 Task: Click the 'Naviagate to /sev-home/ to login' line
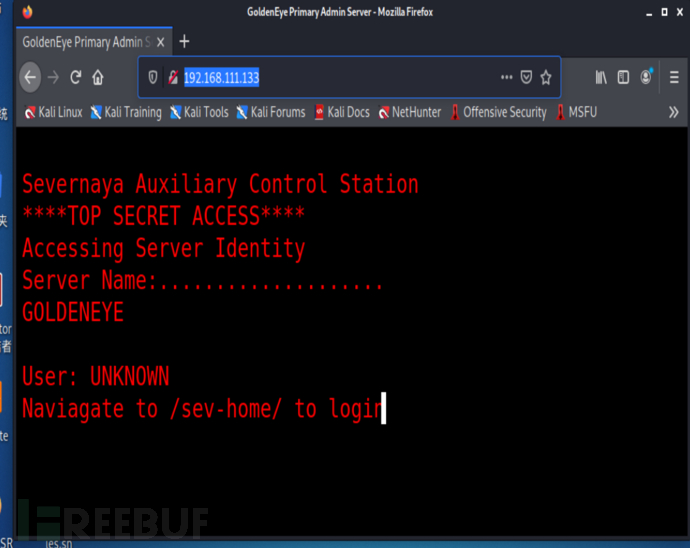pyautogui.click(x=203, y=409)
